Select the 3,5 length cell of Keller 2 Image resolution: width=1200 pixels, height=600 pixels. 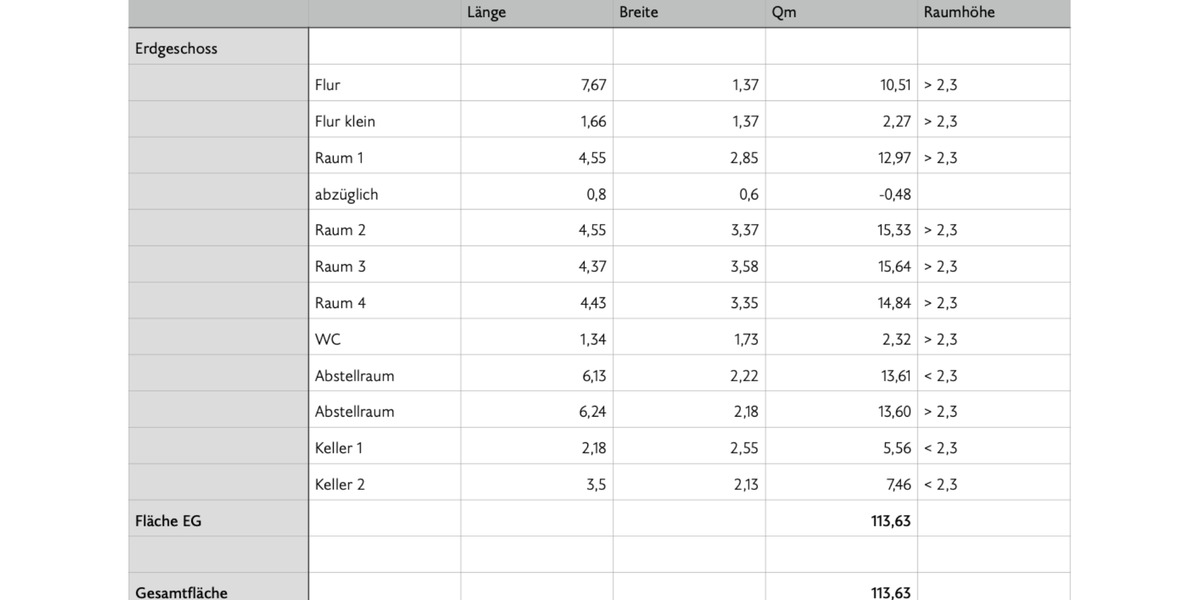click(536, 484)
